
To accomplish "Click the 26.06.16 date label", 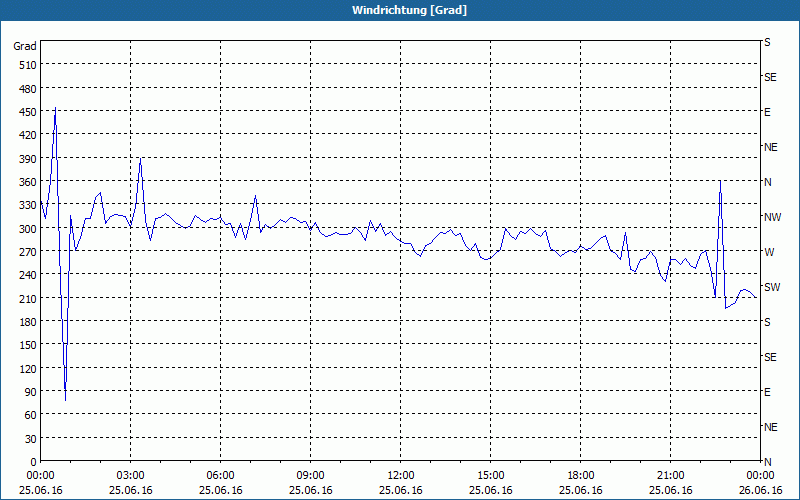I will pyautogui.click(x=760, y=490).
